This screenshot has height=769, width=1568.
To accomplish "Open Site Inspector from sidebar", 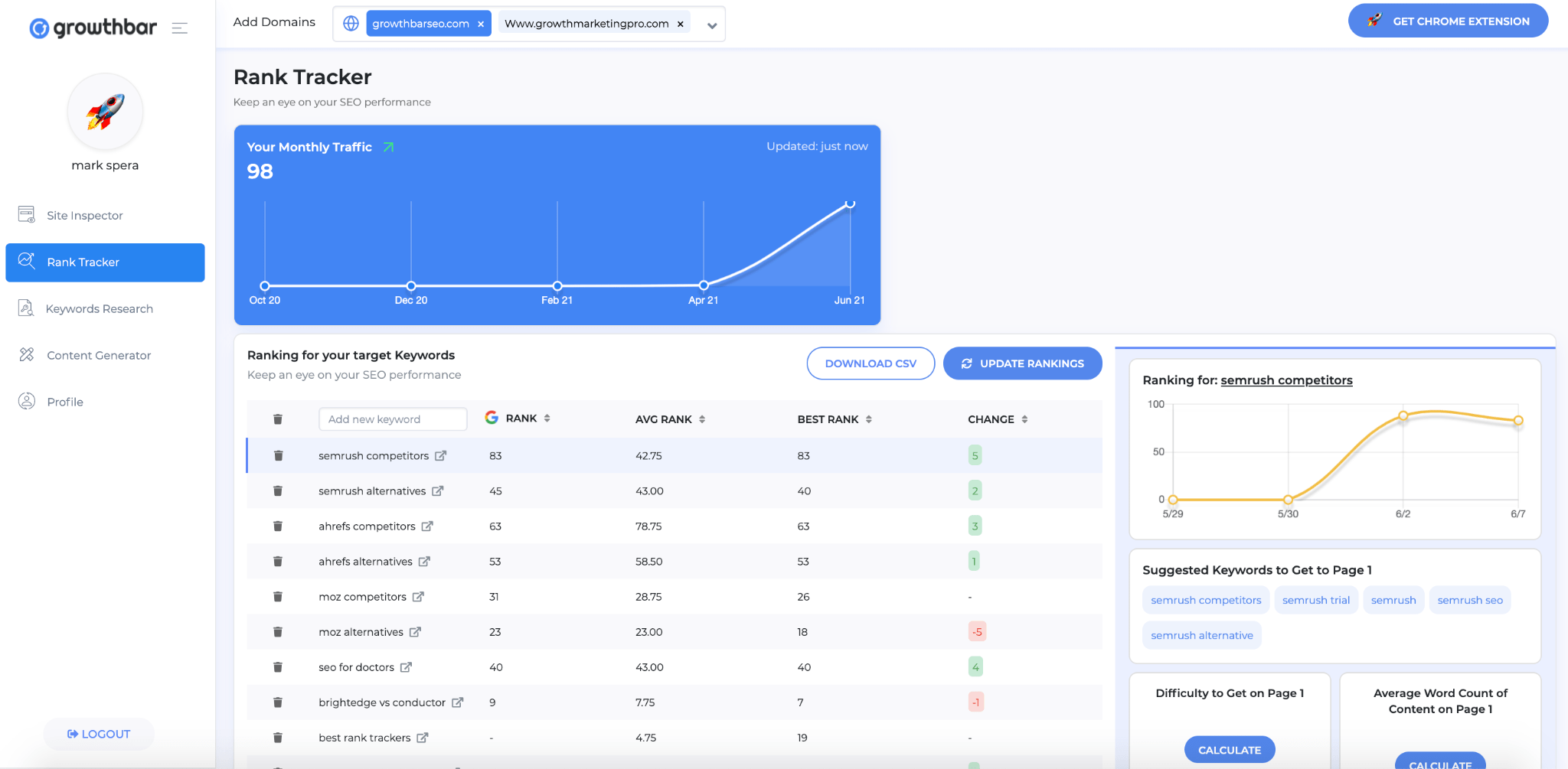I will point(84,216).
